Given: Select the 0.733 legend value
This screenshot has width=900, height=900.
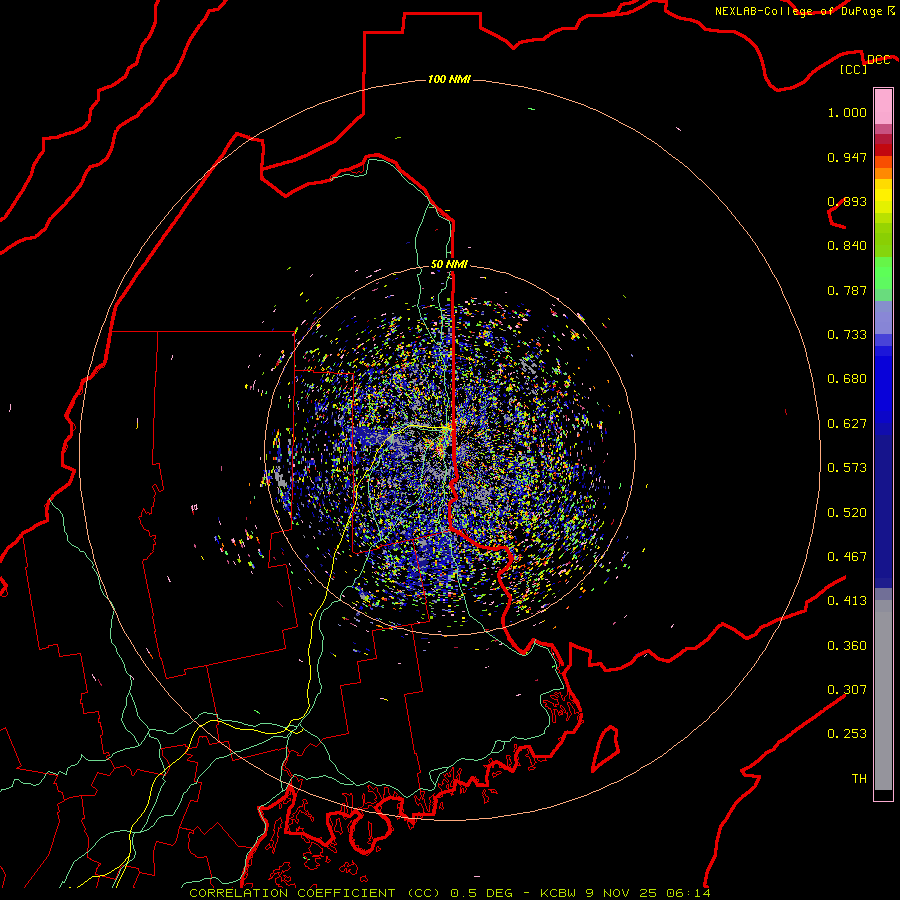Looking at the screenshot, I should tap(847, 335).
